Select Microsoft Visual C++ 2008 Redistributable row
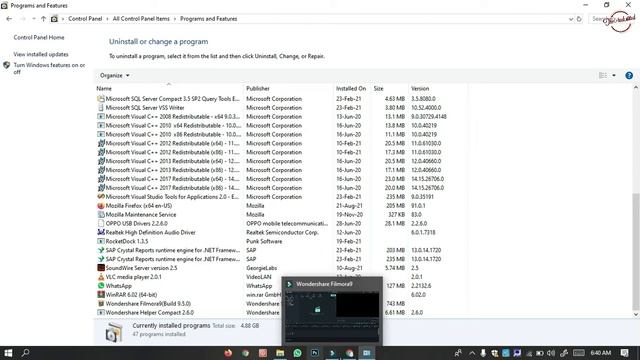The width and height of the screenshot is (640, 360). [x=281, y=117]
